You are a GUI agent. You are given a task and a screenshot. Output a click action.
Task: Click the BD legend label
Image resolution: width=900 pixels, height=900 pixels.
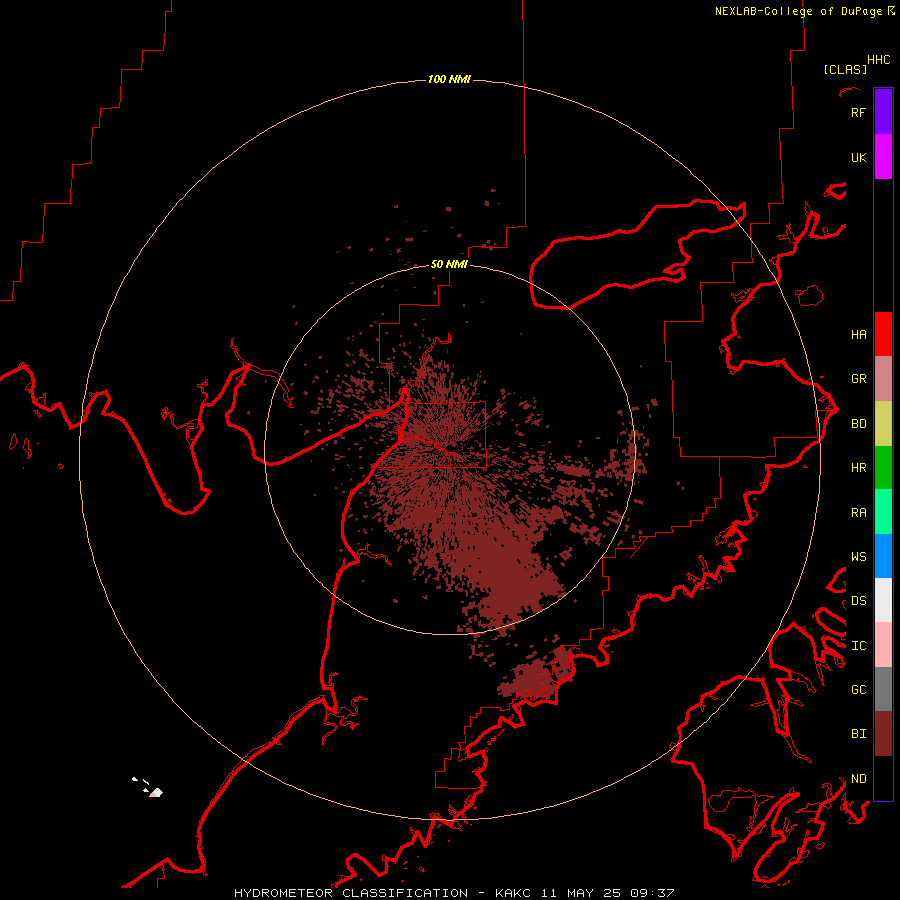tap(858, 424)
